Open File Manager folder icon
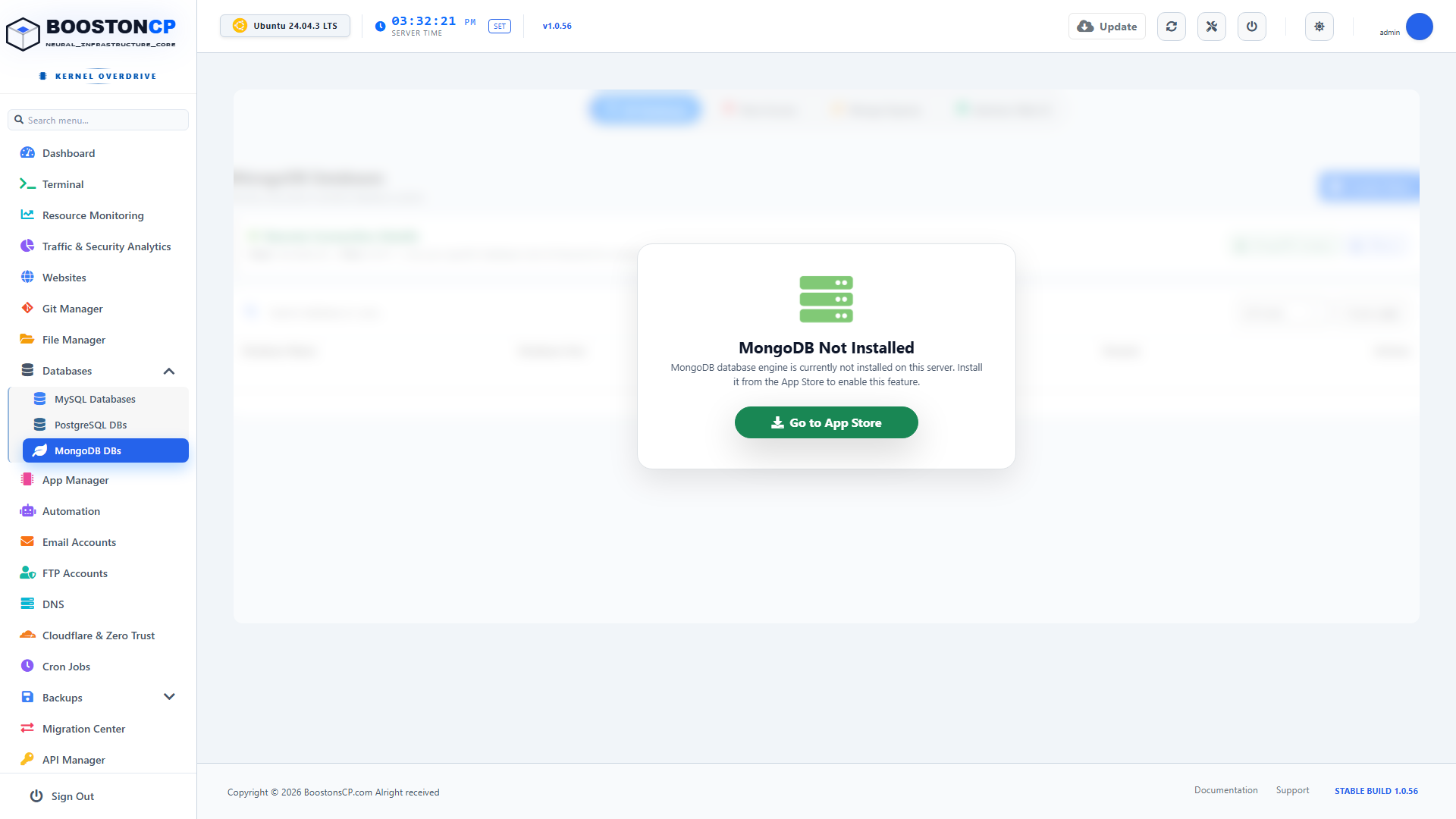Viewport: 1456px width, 819px height. [x=27, y=339]
